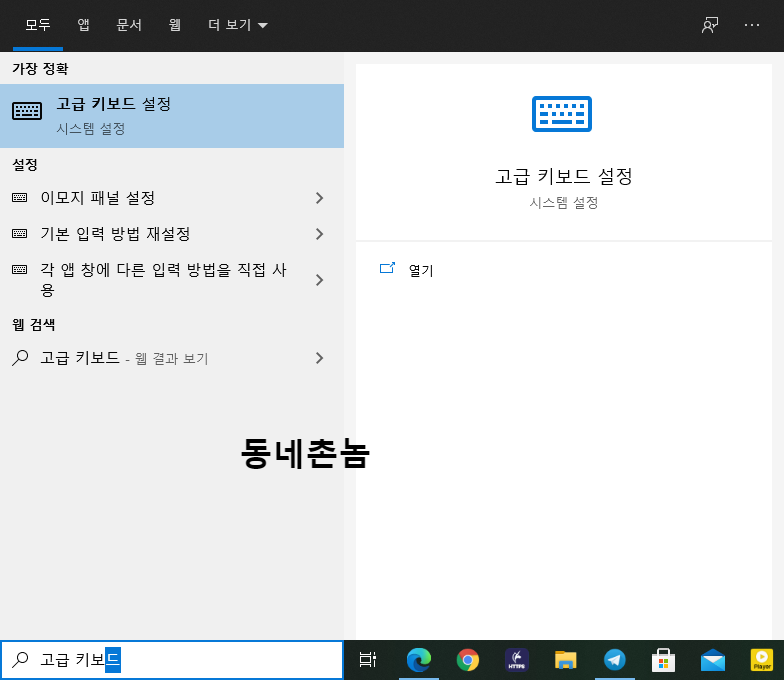Open Microsoft Store from taskbar
Viewport: 784px width, 680px height.
(x=664, y=660)
